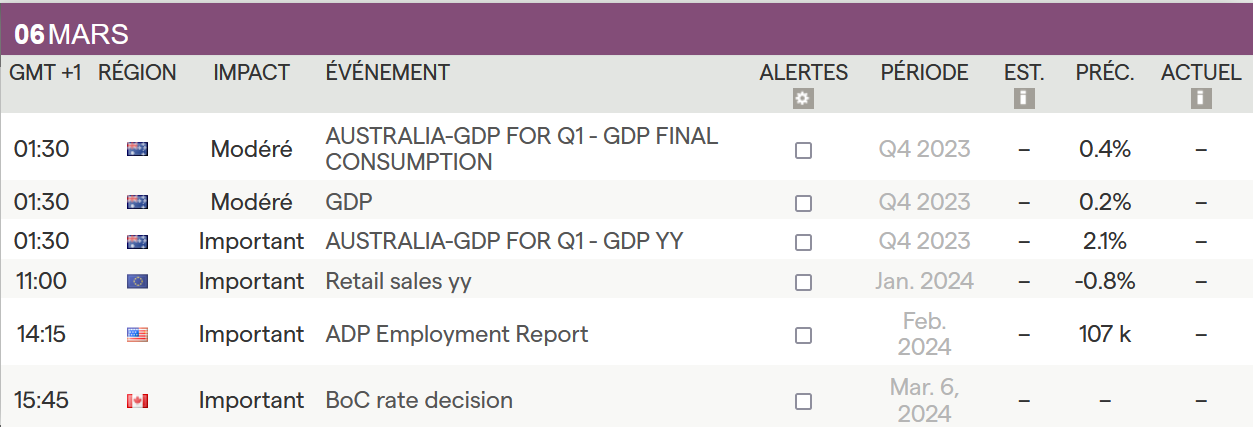Click the ÉVÉNEMENT column header
Viewport: 1255px width, 427px height.
387,73
